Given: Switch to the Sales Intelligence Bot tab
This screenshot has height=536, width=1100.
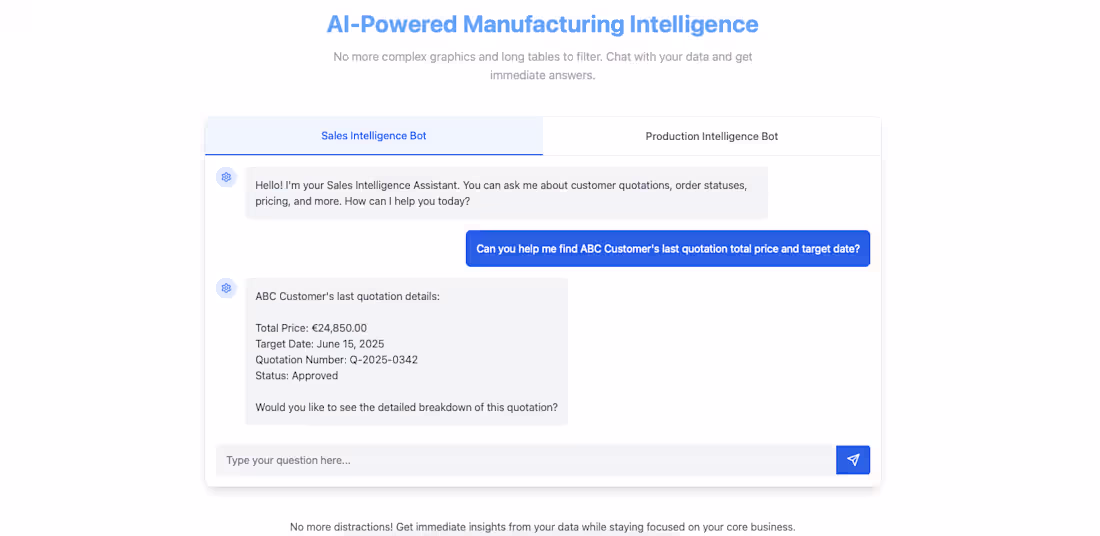Looking at the screenshot, I should click(x=373, y=136).
